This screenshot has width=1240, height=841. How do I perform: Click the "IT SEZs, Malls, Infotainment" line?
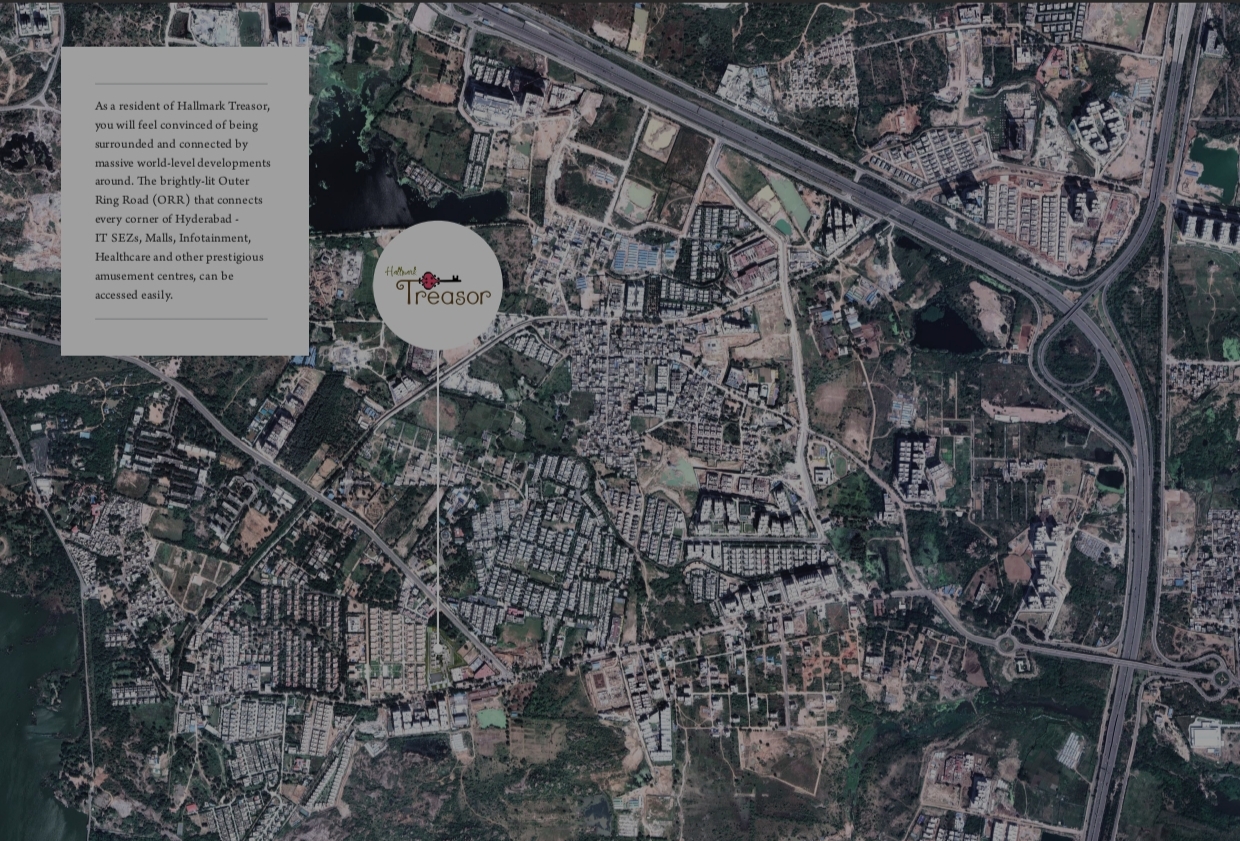point(173,238)
